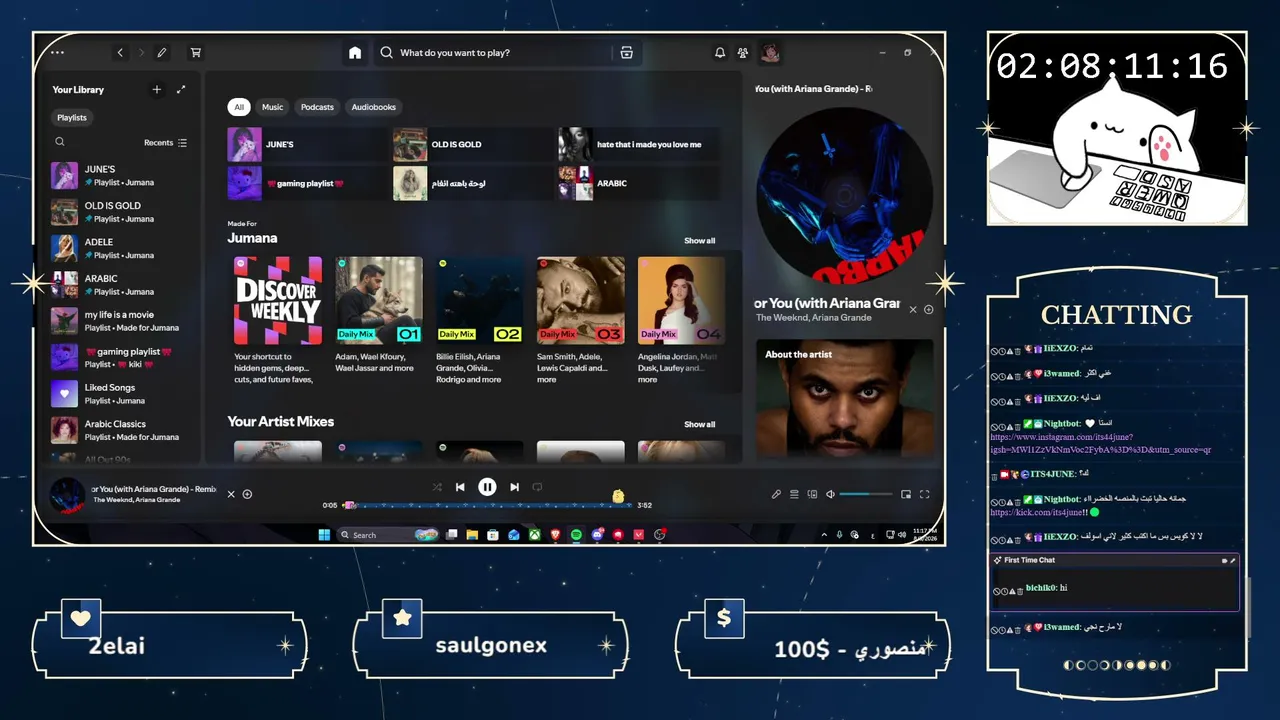The width and height of the screenshot is (1280, 720).
Task: Mute the volume speaker icon
Action: 830,494
